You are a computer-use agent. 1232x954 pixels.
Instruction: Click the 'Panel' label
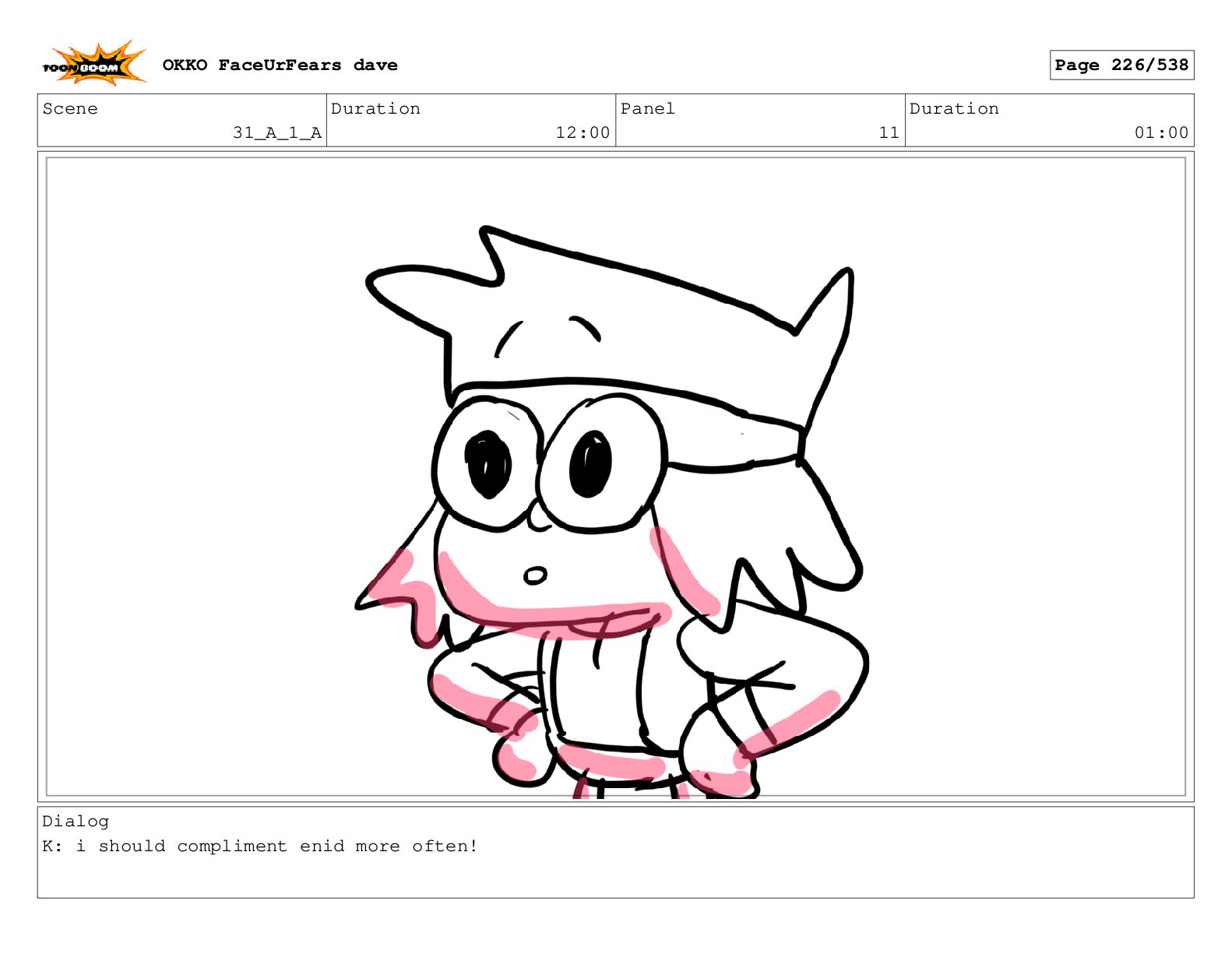(x=648, y=109)
